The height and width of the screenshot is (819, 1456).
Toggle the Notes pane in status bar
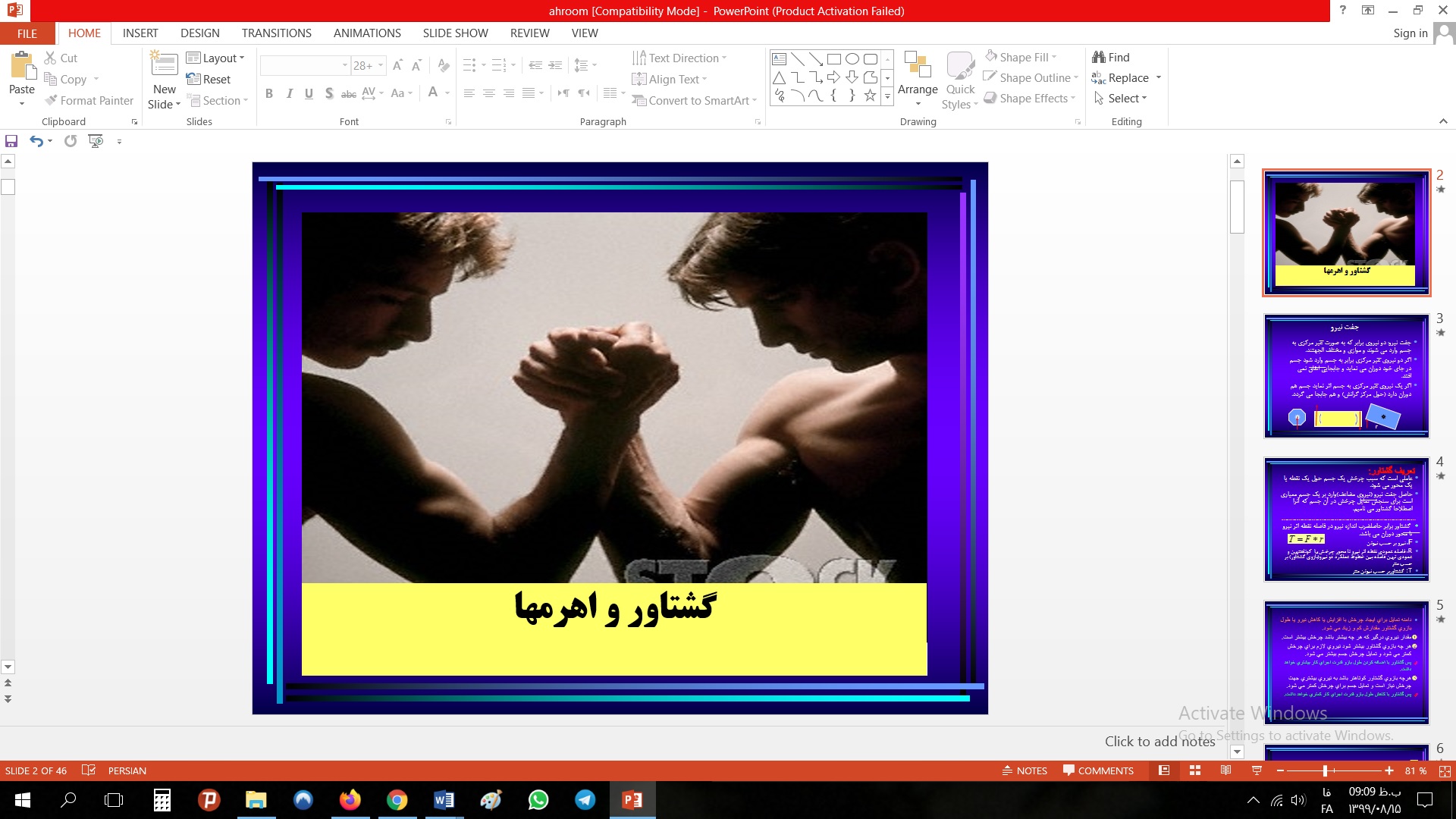click(x=1025, y=770)
